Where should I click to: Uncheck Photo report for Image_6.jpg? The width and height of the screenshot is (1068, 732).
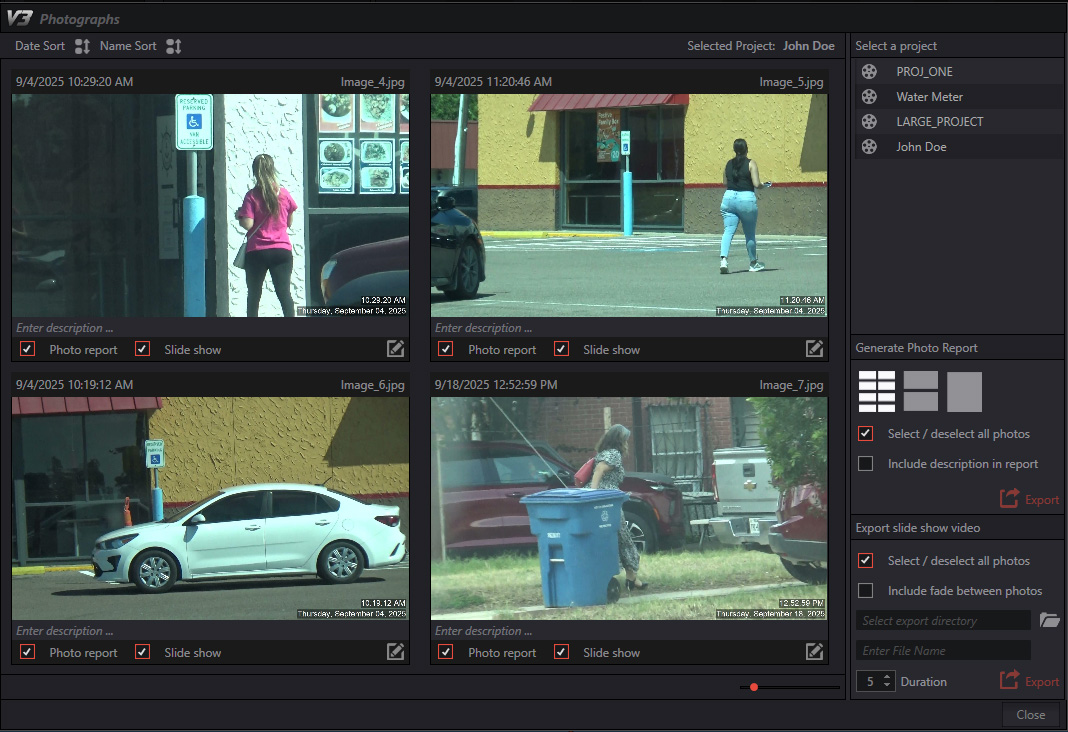[27, 652]
